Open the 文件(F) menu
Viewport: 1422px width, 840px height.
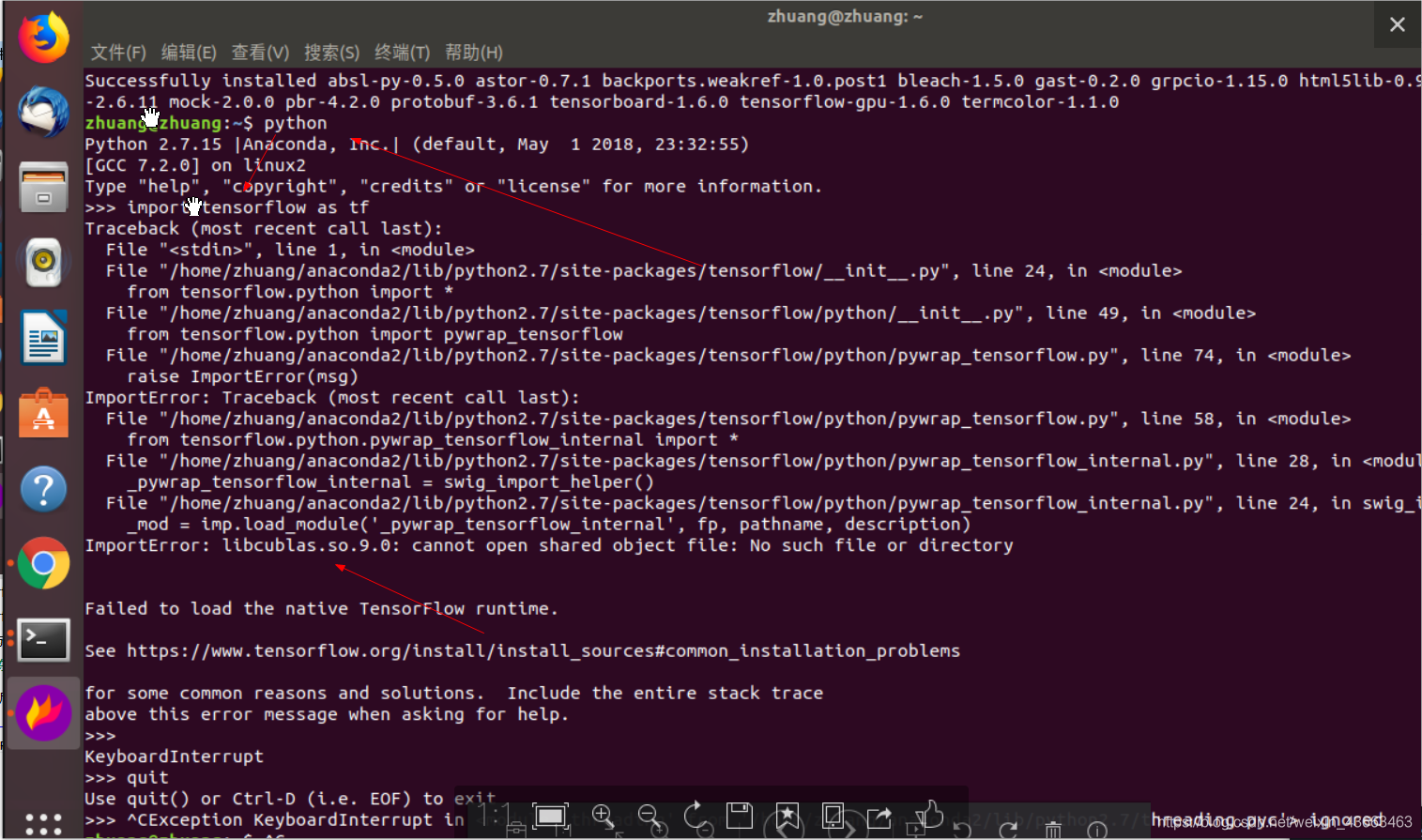point(118,53)
